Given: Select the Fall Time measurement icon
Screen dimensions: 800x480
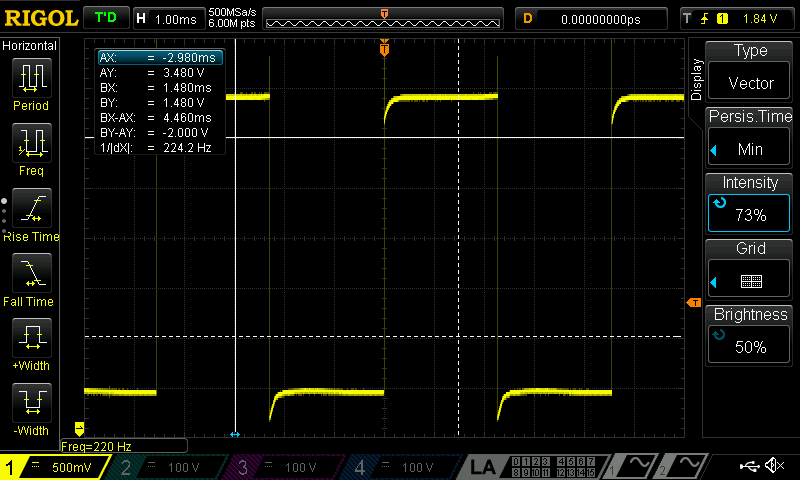Looking at the screenshot, I should point(32,273).
